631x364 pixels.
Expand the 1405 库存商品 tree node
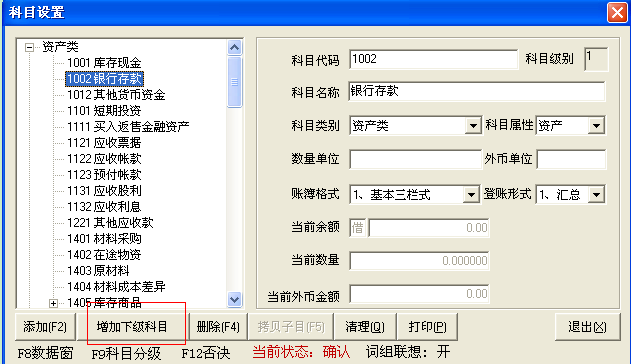53,303
